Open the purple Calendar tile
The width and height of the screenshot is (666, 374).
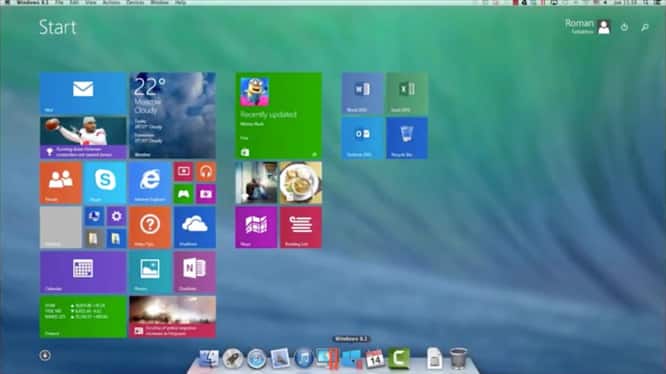(83, 272)
